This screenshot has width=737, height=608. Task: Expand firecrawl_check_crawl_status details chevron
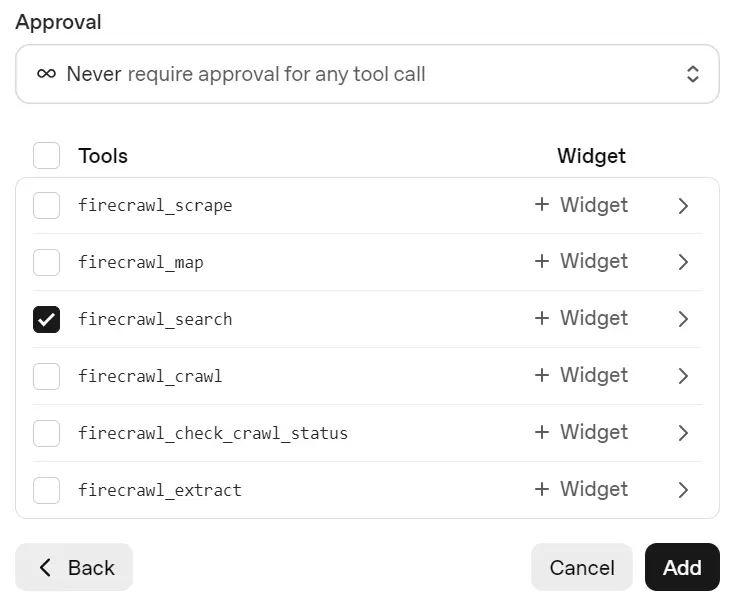coord(683,433)
